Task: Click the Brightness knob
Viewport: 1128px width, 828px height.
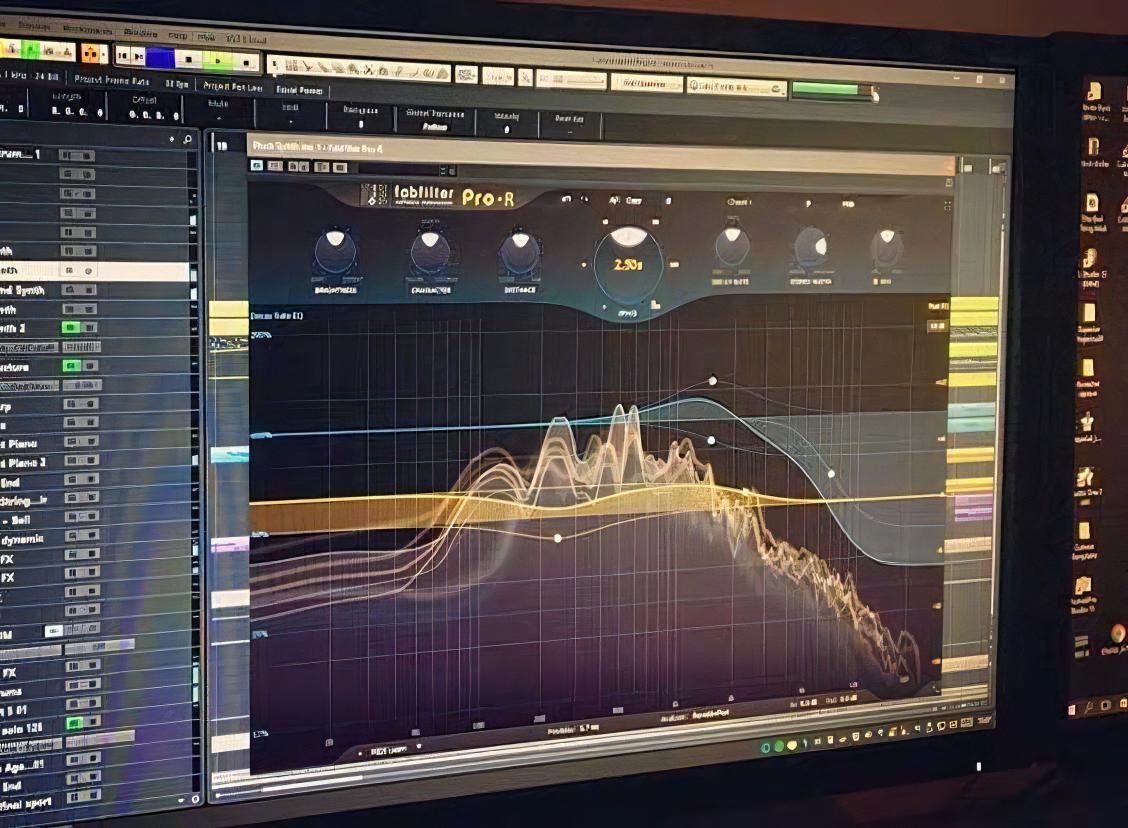Action: [x=335, y=252]
